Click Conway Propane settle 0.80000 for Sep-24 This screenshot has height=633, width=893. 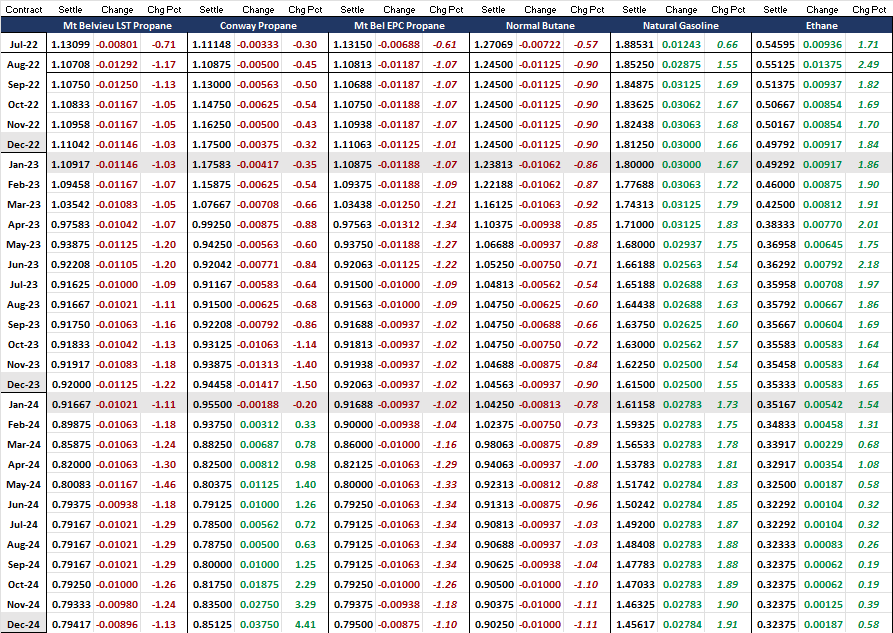point(211,565)
